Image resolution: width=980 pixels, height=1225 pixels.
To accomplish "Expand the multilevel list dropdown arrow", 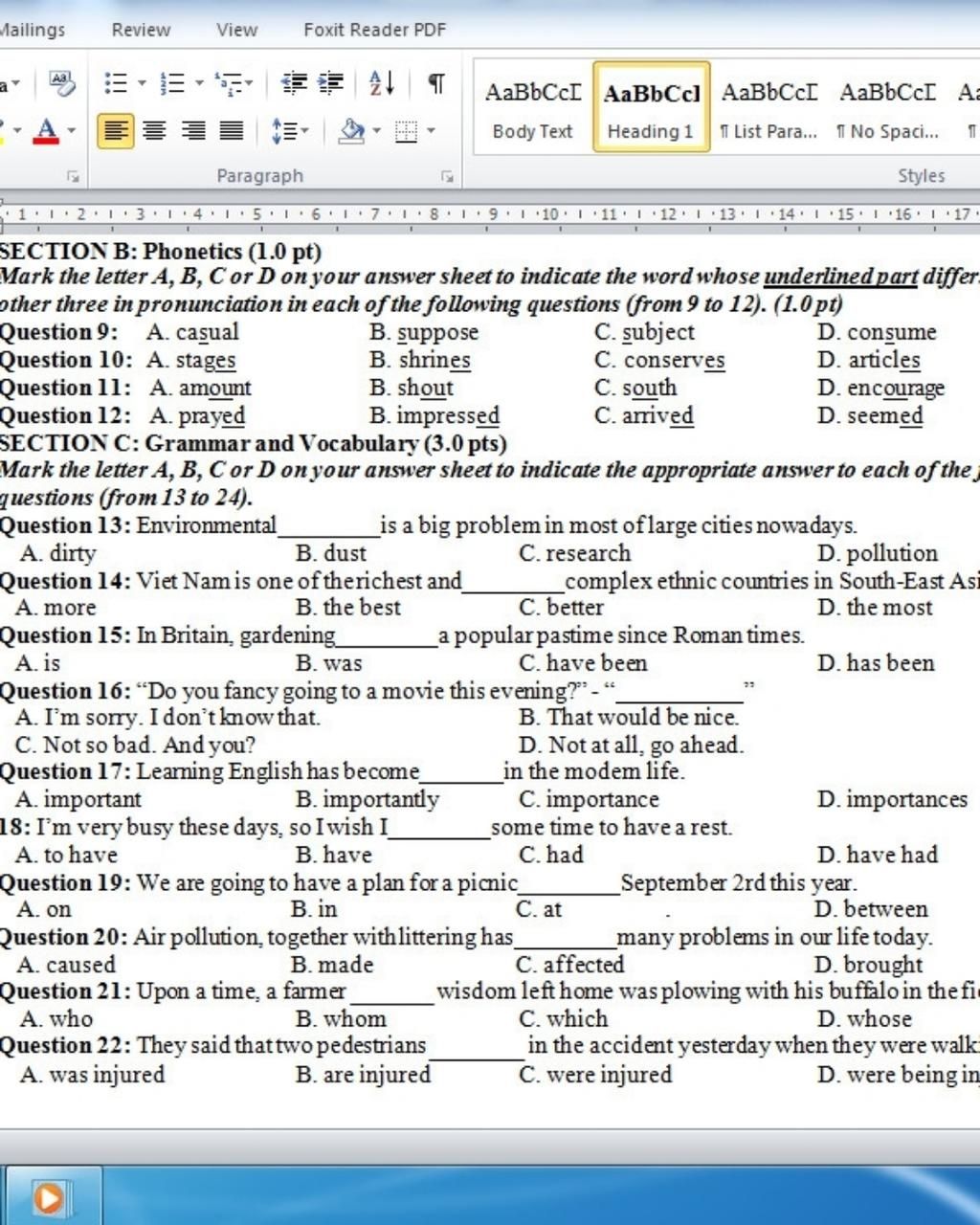I will pyautogui.click(x=249, y=84).
